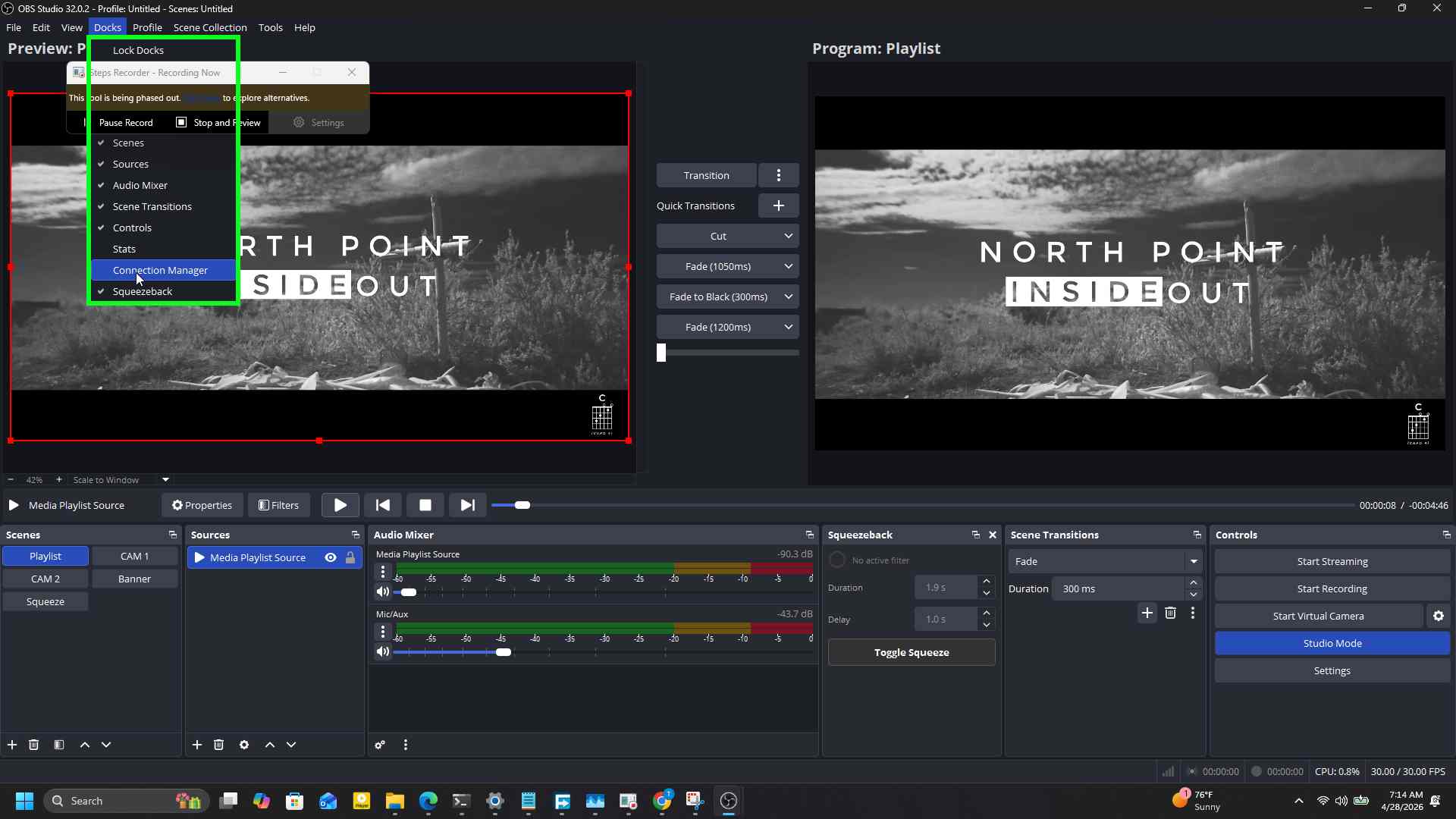Mute the Mic/Aux audio
Image resolution: width=1456 pixels, height=819 pixels.
pyautogui.click(x=383, y=651)
